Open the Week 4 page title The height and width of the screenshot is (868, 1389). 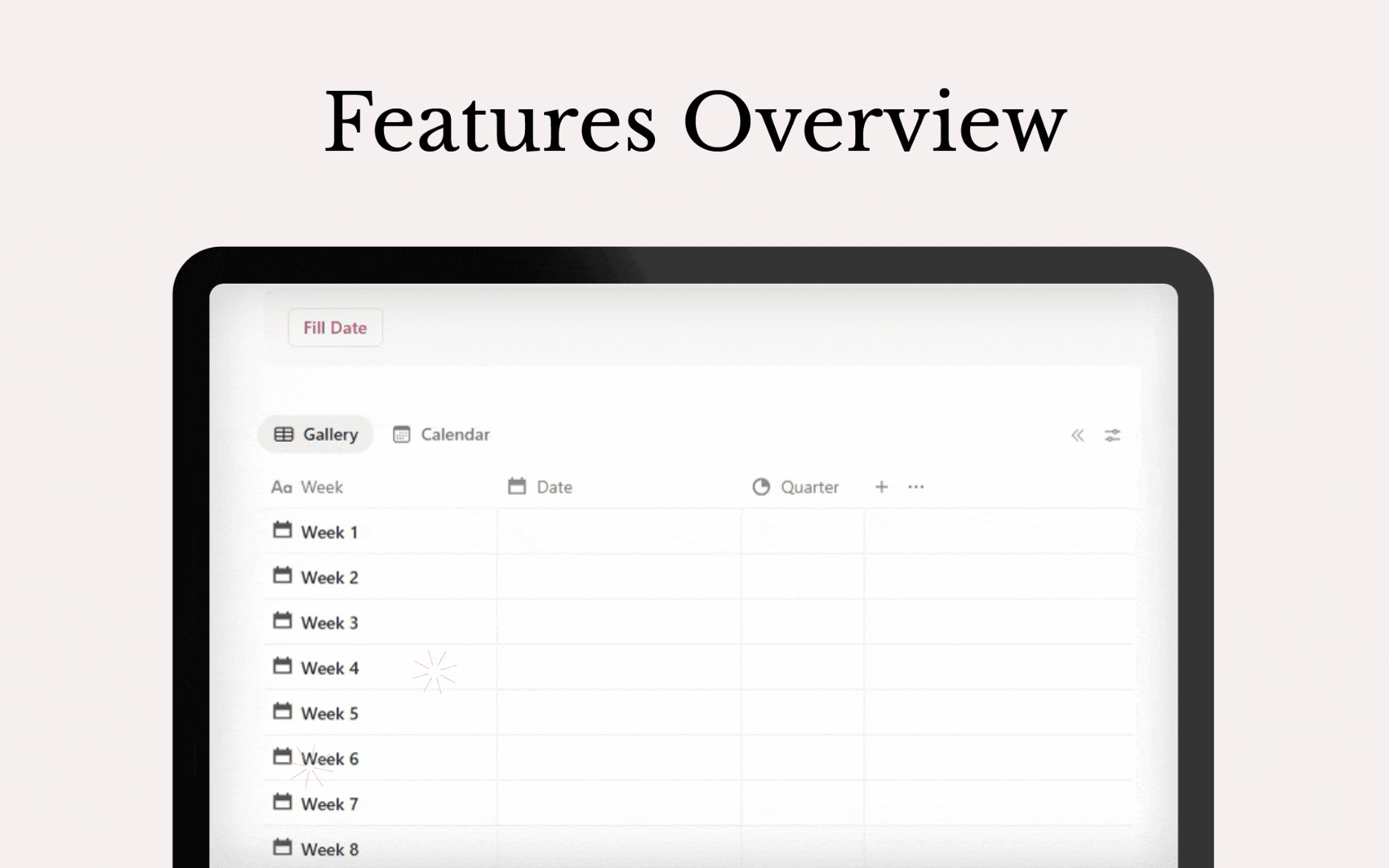tap(330, 669)
